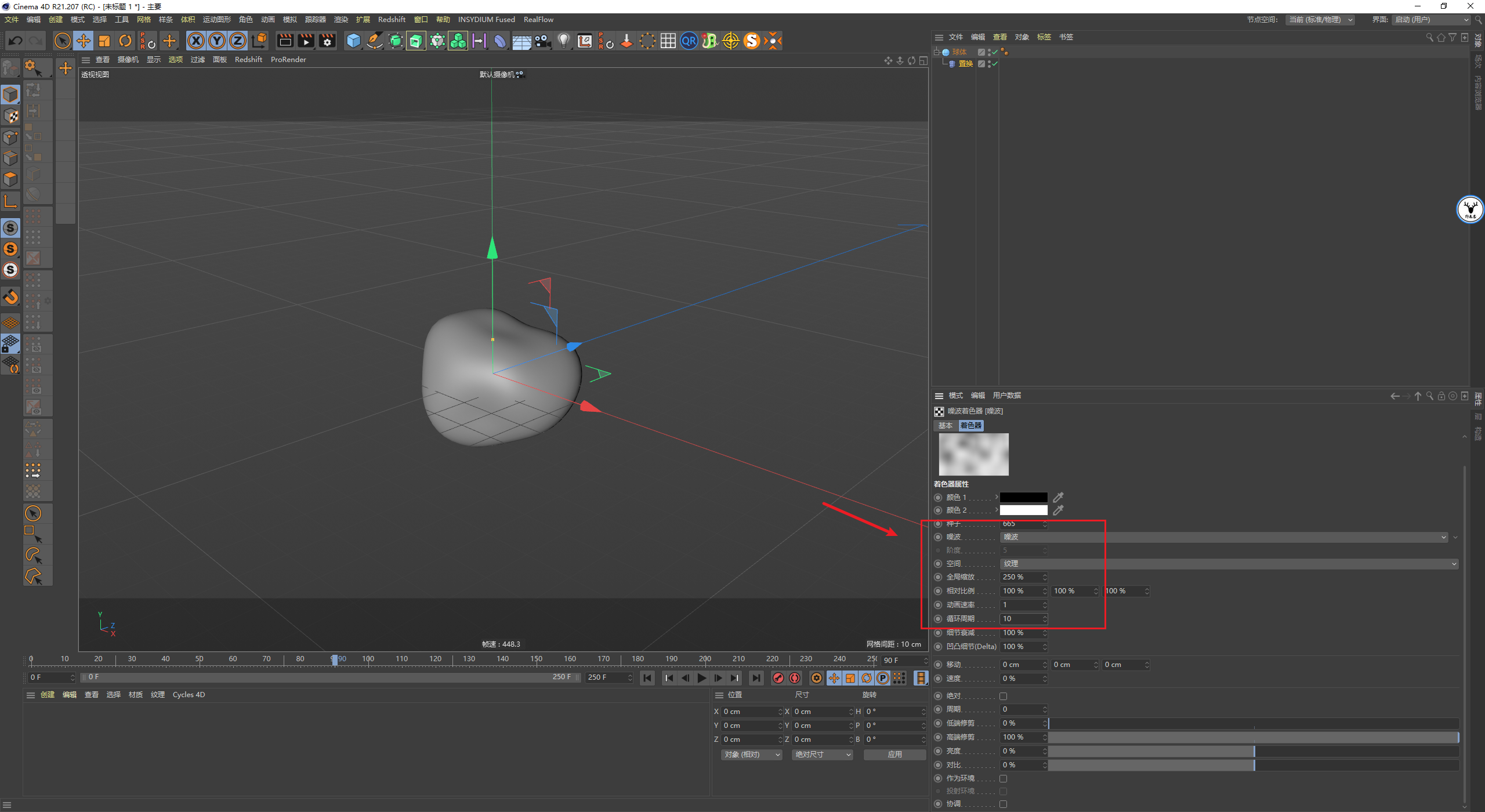Image resolution: width=1485 pixels, height=812 pixels.
Task: Click the Light object bulb icon
Action: 563,41
